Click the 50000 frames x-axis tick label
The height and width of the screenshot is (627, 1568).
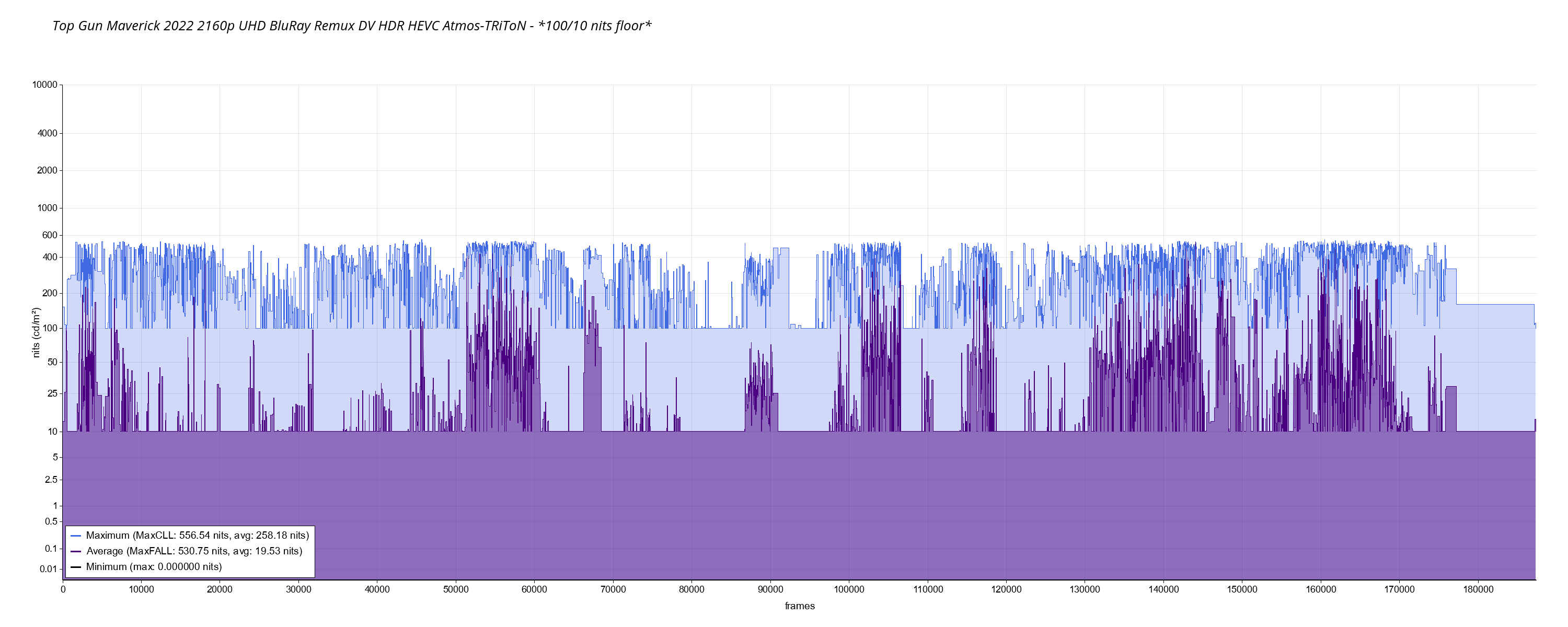coord(455,589)
